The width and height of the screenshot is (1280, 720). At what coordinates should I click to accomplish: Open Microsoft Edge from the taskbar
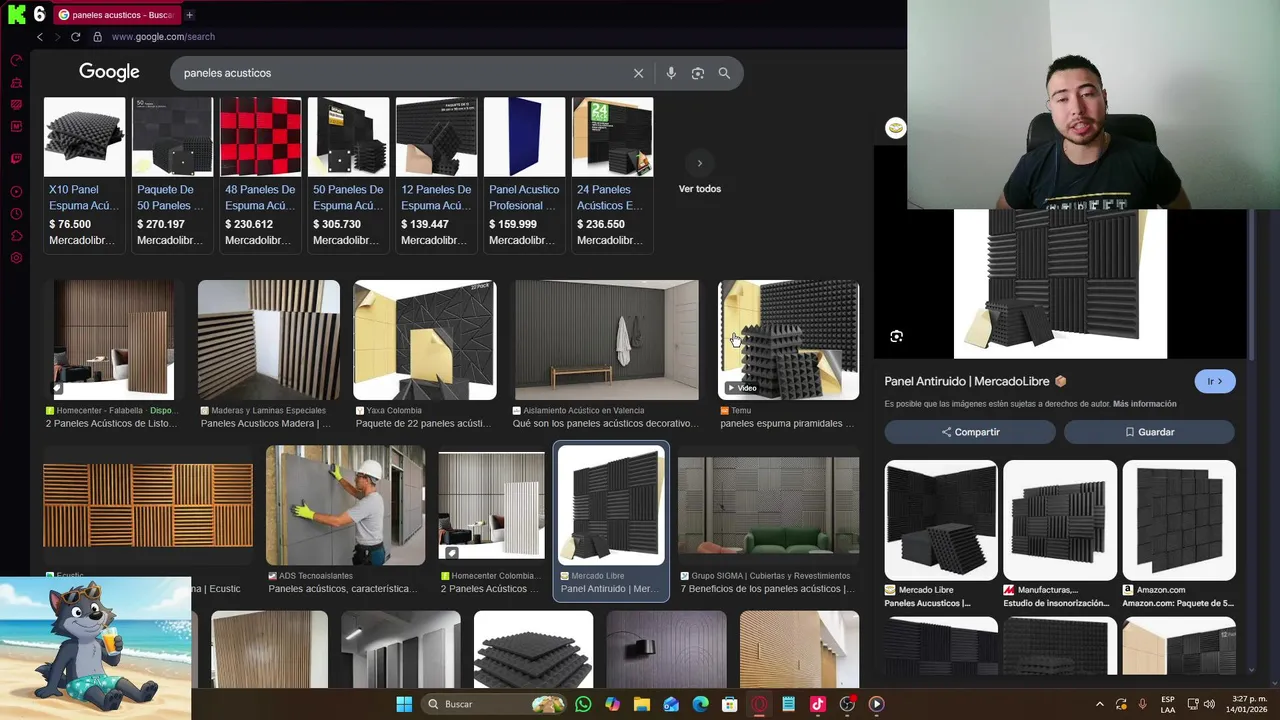point(700,704)
